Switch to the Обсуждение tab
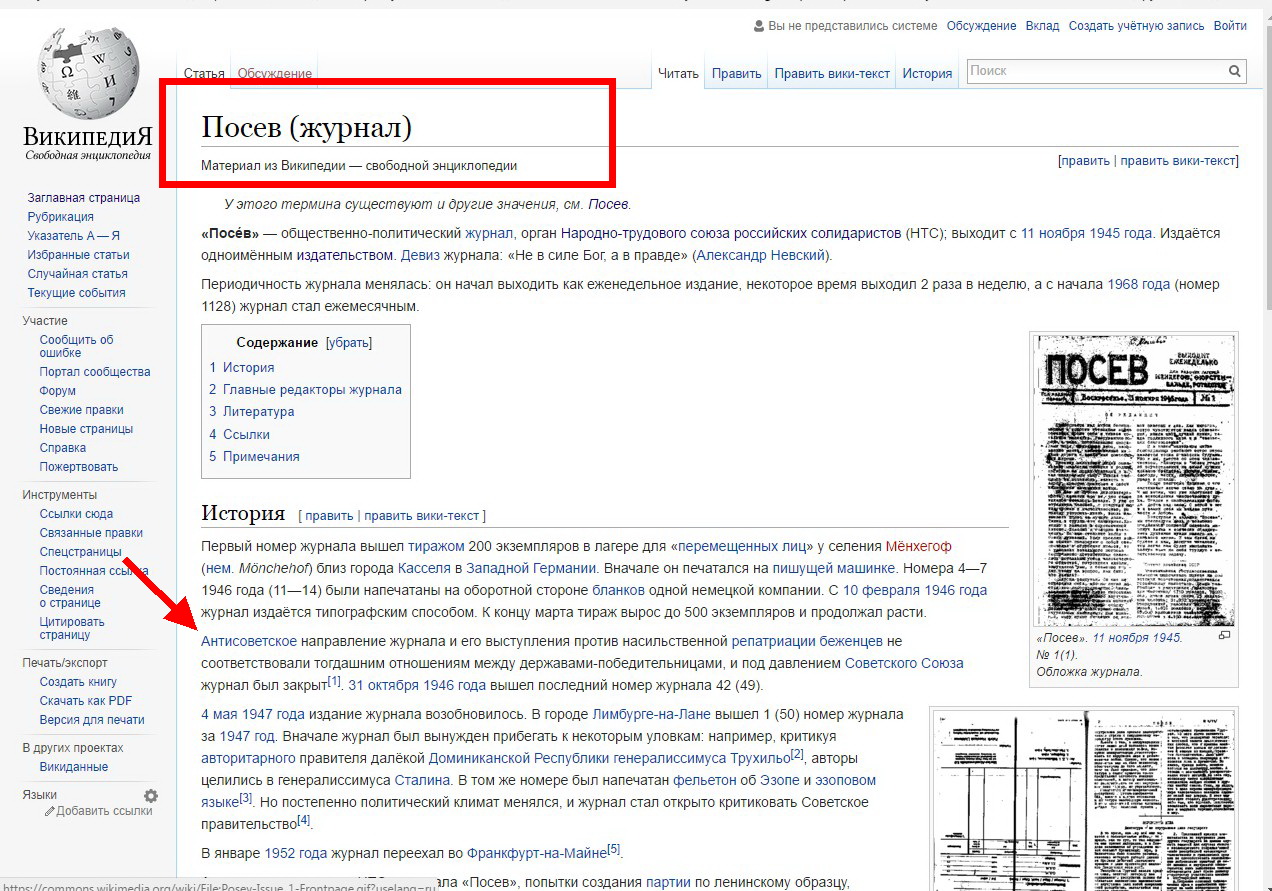 click(x=274, y=73)
